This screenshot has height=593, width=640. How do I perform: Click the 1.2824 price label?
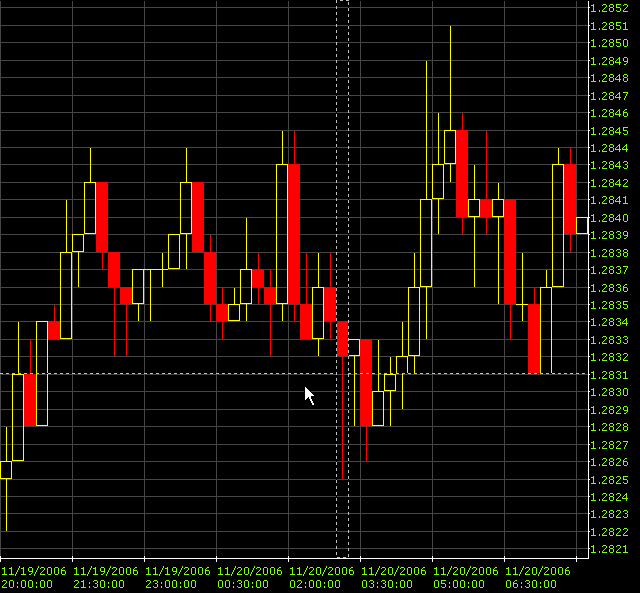609,497
